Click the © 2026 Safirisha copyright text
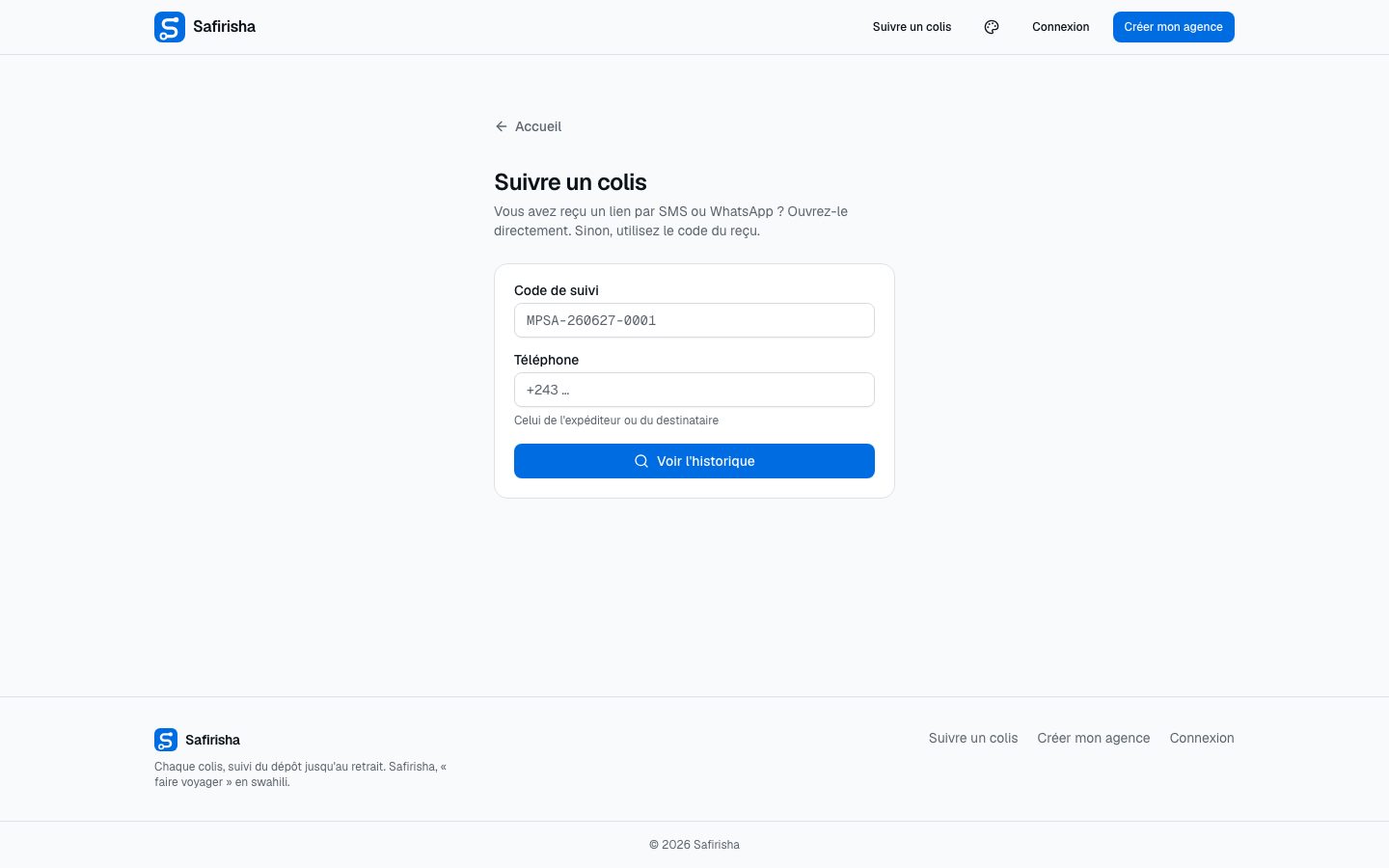The width and height of the screenshot is (1389, 868). tap(694, 845)
